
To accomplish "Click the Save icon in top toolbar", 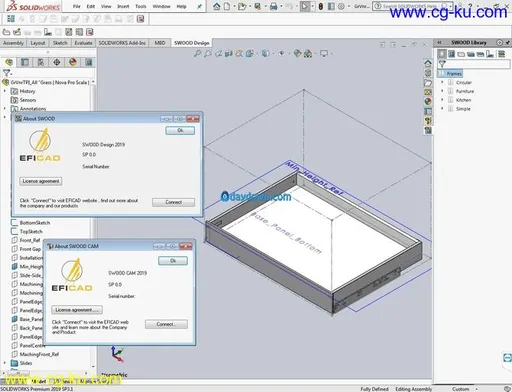I will click(x=258, y=6).
